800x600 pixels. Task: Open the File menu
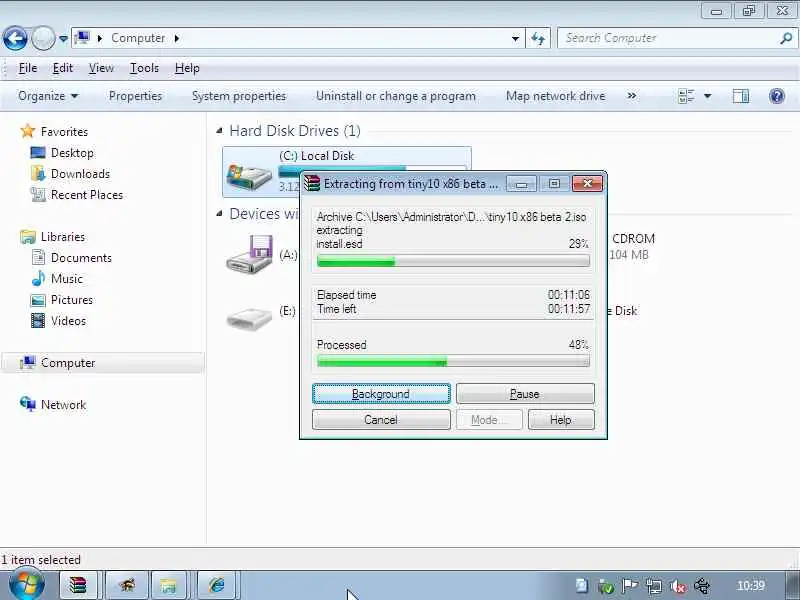(28, 68)
